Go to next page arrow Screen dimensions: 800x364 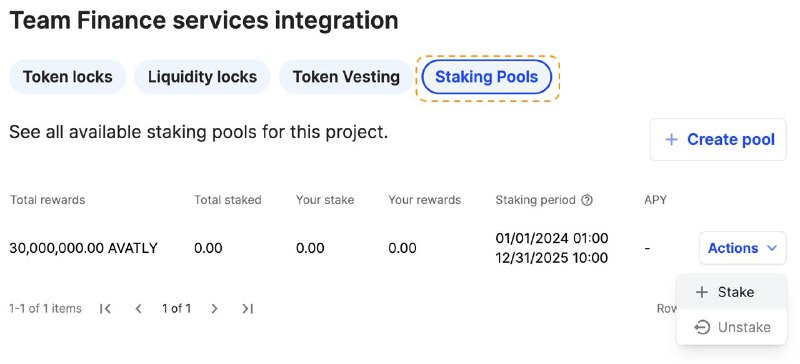[x=214, y=308]
